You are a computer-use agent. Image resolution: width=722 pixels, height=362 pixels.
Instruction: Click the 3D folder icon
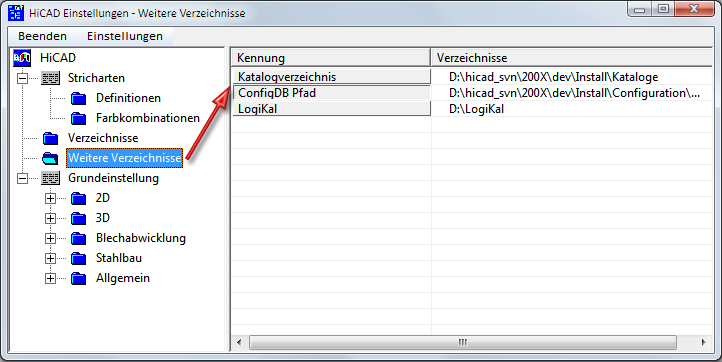78,218
